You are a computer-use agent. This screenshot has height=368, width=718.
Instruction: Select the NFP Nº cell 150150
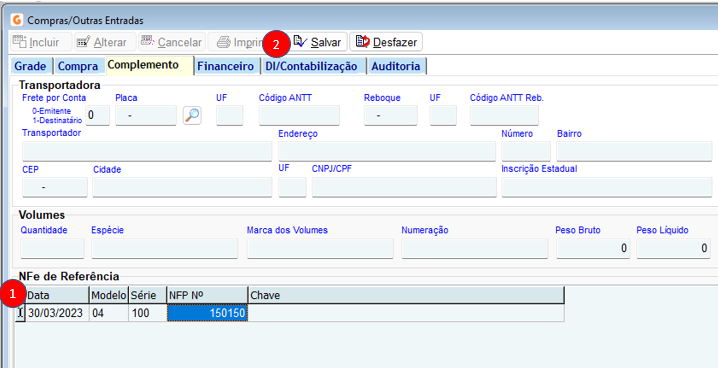[x=207, y=313]
